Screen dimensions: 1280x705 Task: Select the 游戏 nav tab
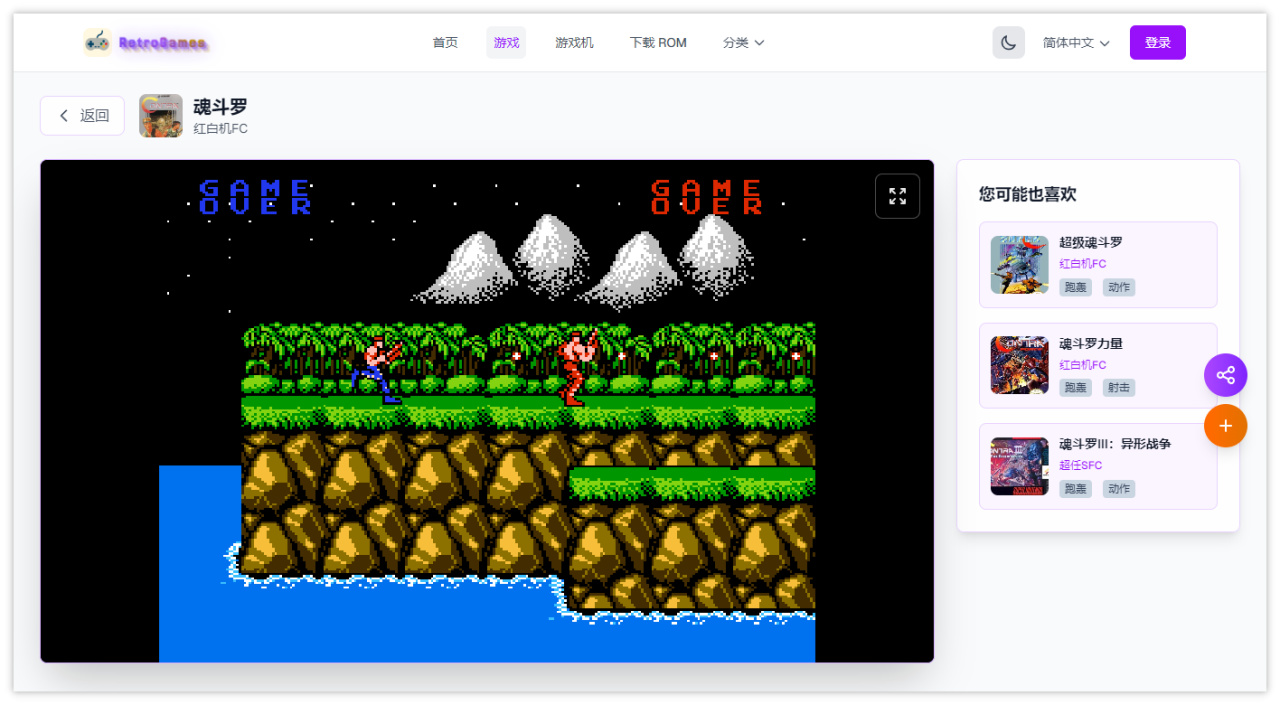[x=506, y=43]
